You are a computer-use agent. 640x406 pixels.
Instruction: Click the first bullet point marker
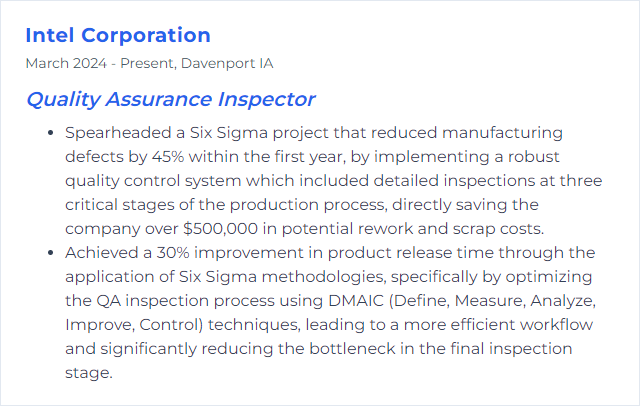tap(51, 133)
